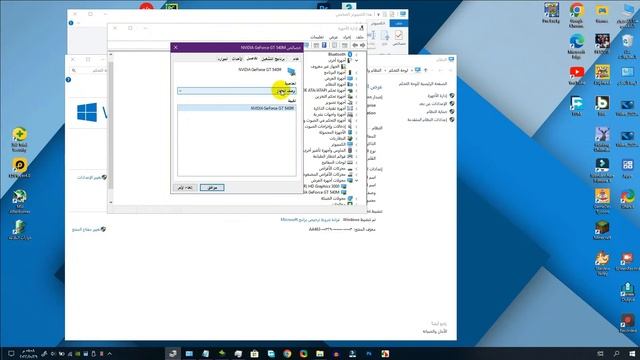
Task: Open the عام tab in NVIDIA properties
Action: 296,59
